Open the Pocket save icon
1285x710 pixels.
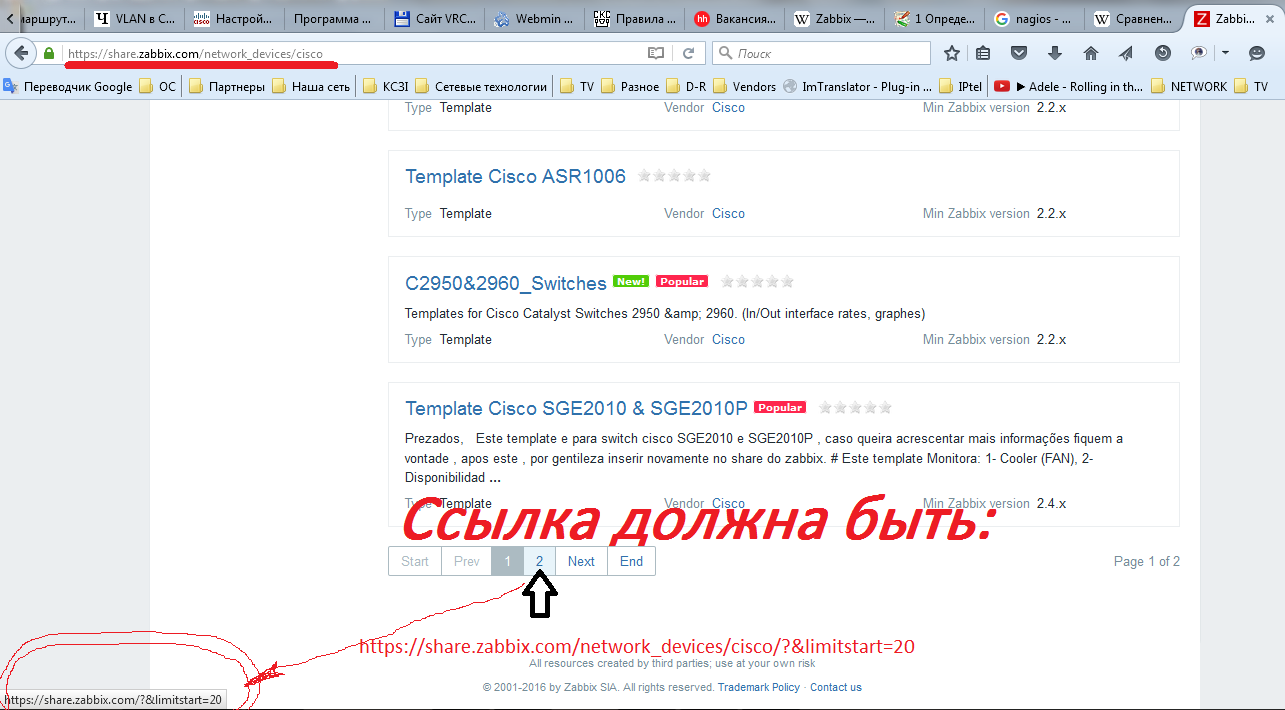pos(1019,53)
